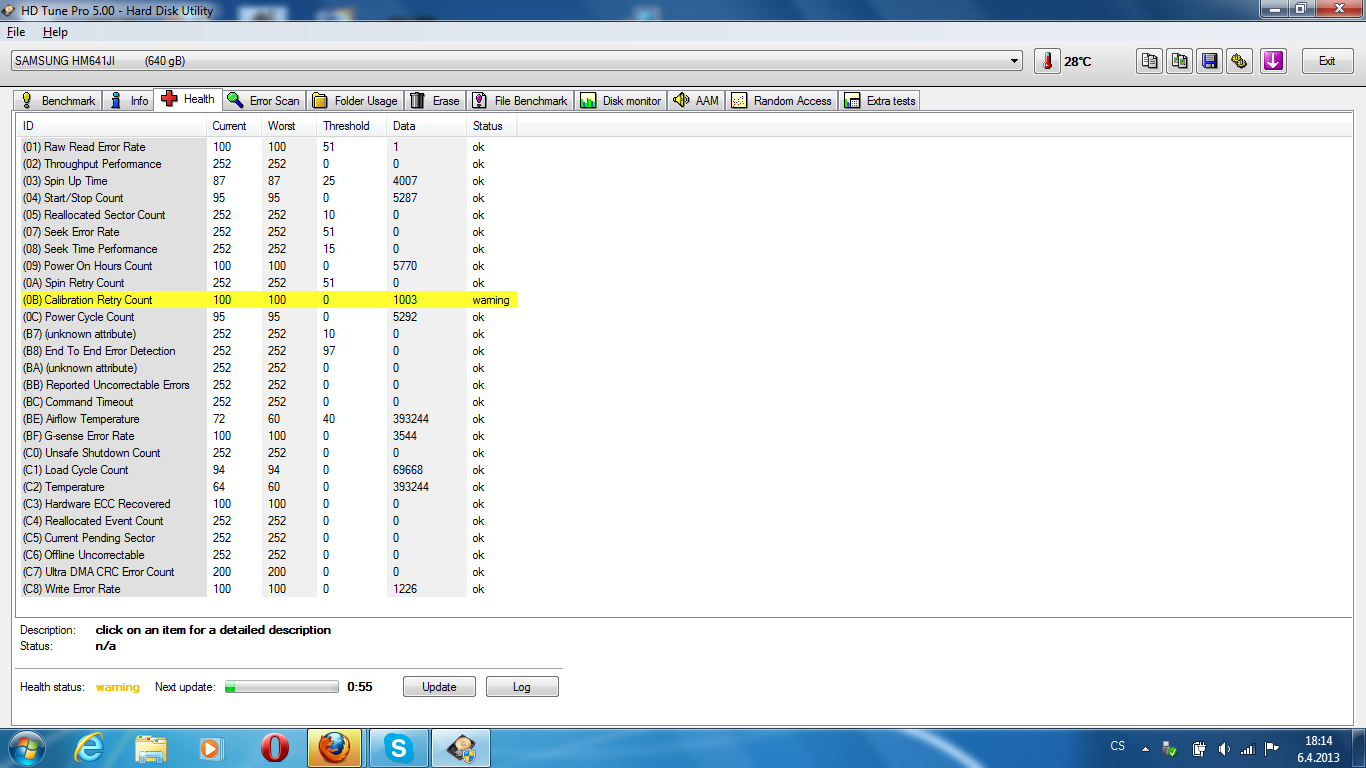The image size is (1366, 768).
Task: Launch Opera browser from the taskbar
Action: pos(274,748)
